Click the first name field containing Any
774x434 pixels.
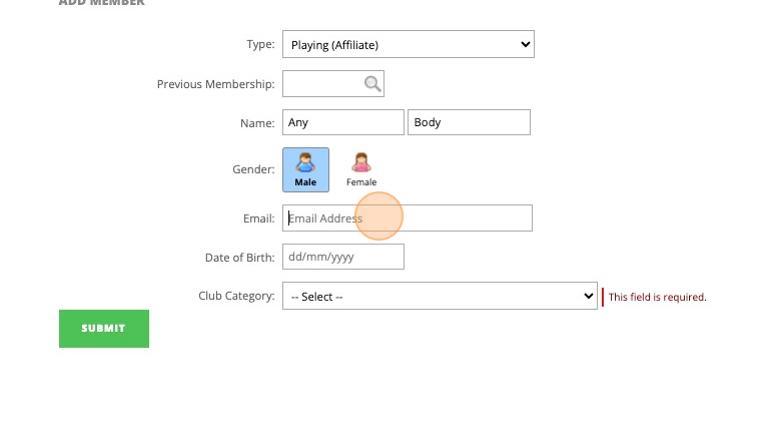(x=343, y=122)
